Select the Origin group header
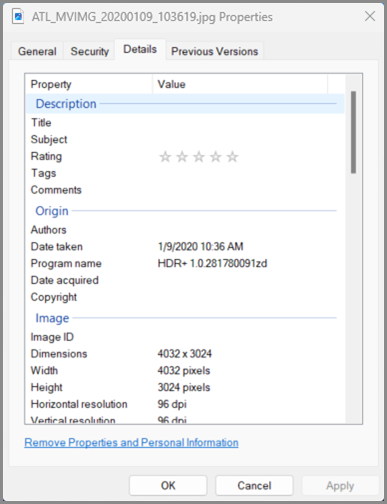Viewport: 387px width, 504px height. pos(185,211)
